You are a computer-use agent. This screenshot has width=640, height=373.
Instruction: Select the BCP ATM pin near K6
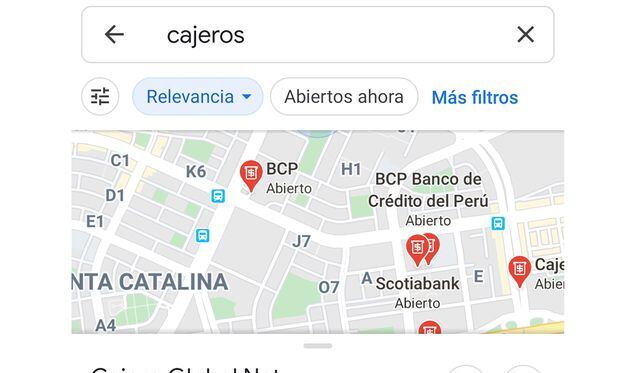tap(251, 176)
